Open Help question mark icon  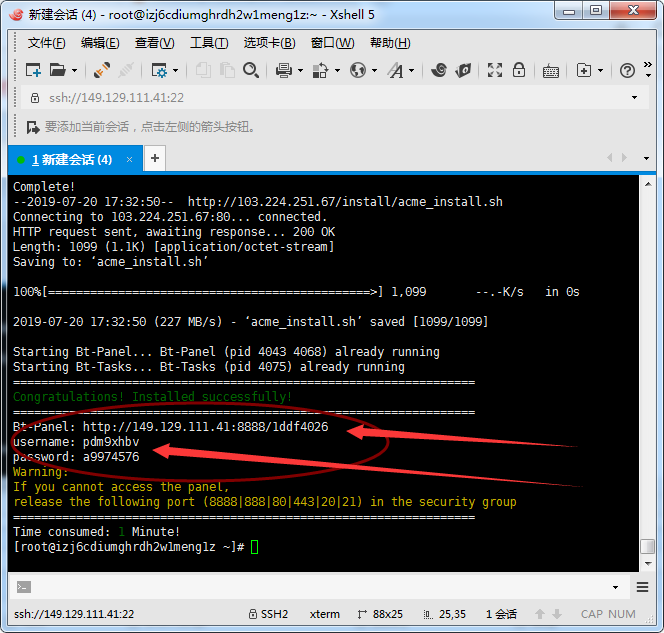[627, 70]
